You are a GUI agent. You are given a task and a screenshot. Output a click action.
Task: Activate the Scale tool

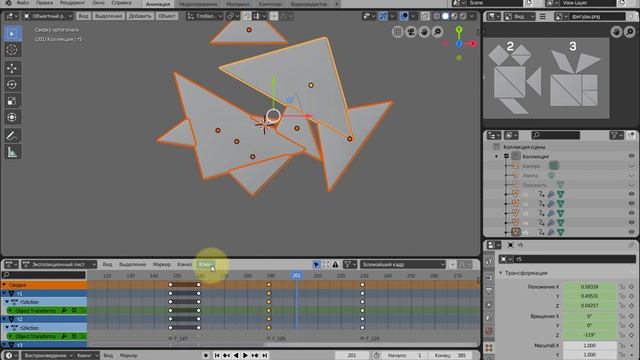tap(12, 101)
